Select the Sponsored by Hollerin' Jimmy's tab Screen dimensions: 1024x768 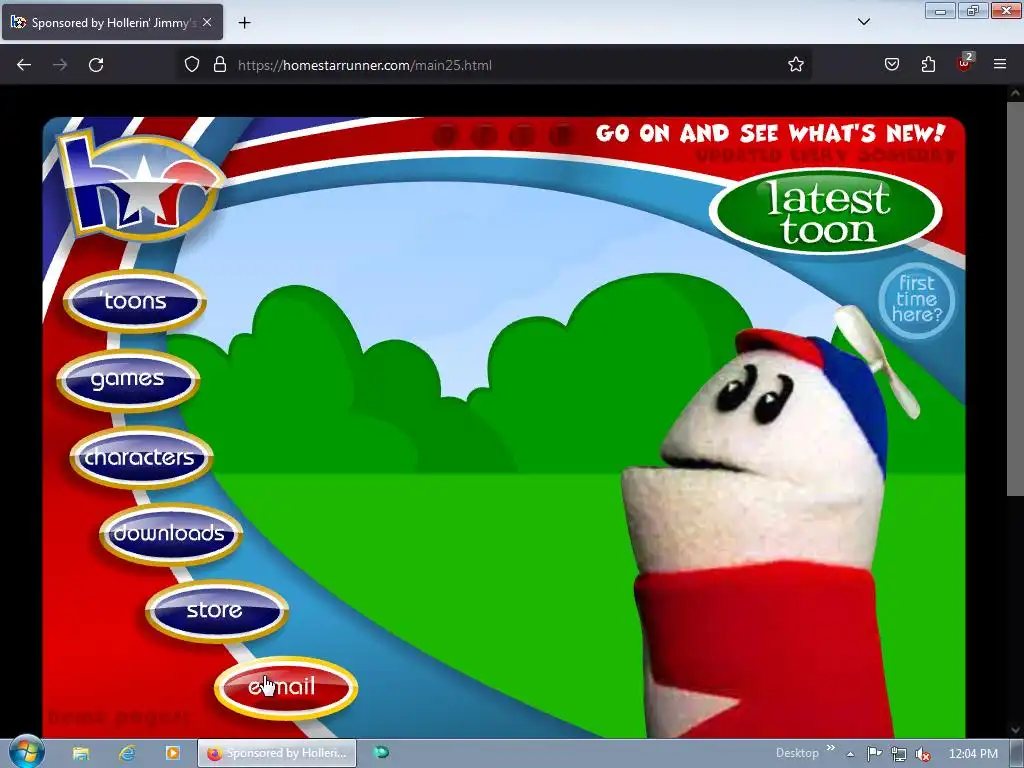tap(112, 22)
